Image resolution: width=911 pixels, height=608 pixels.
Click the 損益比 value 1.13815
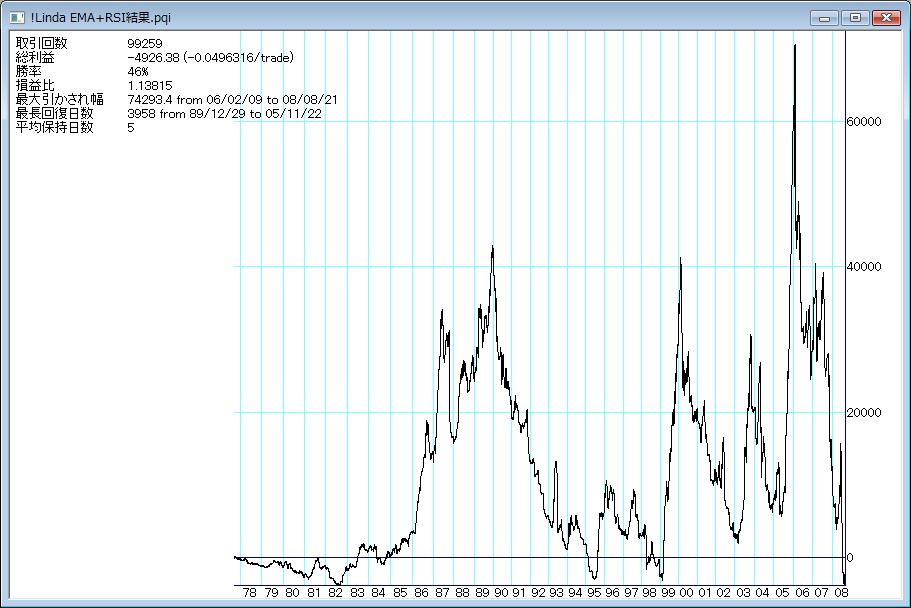click(x=150, y=86)
